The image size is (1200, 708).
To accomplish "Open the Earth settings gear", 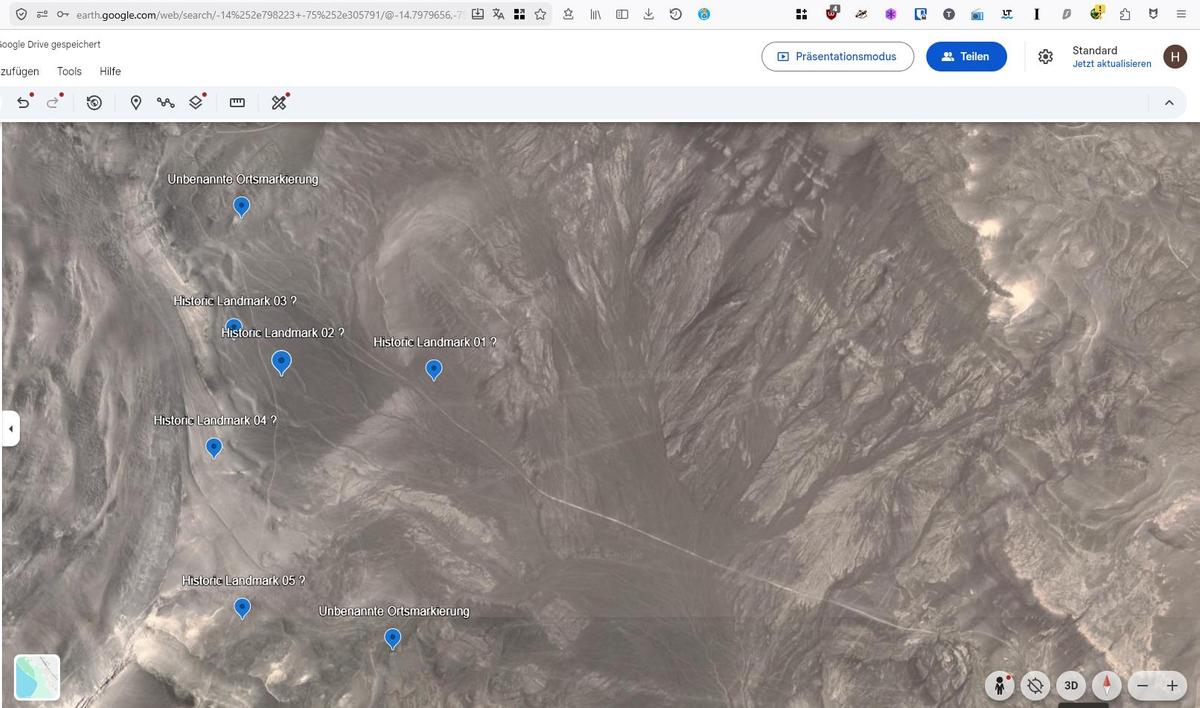I will (1045, 56).
